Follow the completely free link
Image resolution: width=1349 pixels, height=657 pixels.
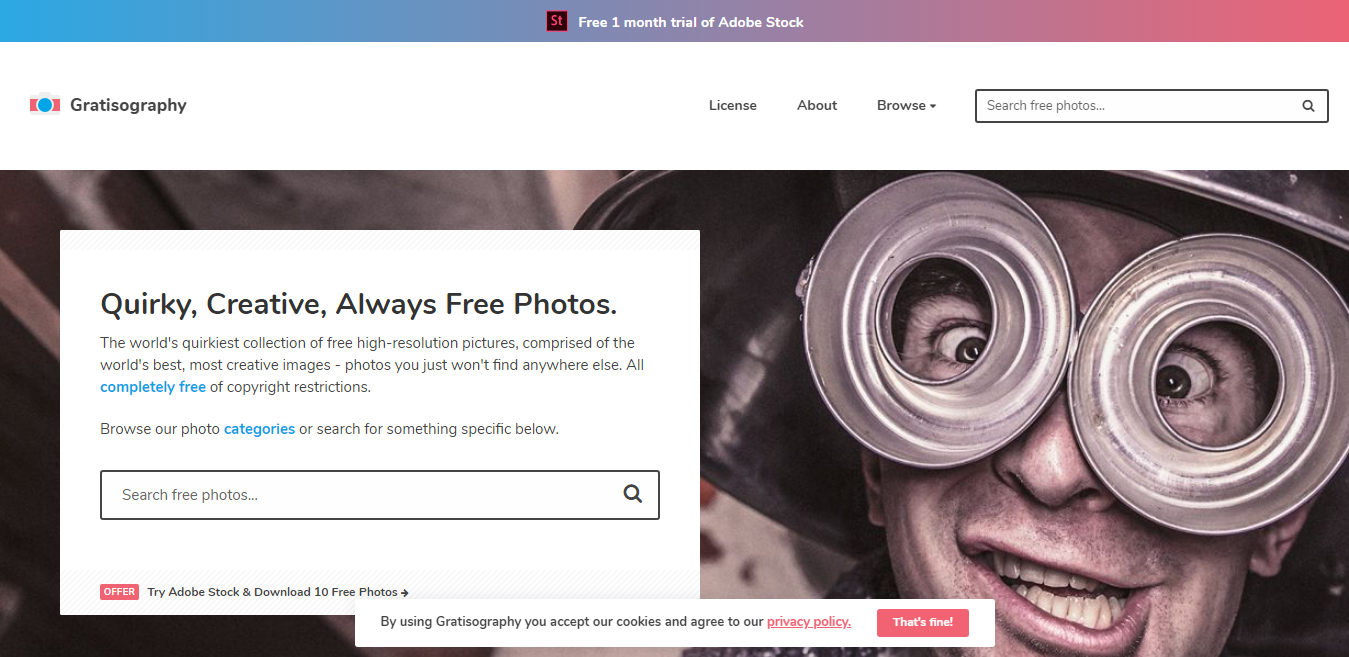[153, 387]
